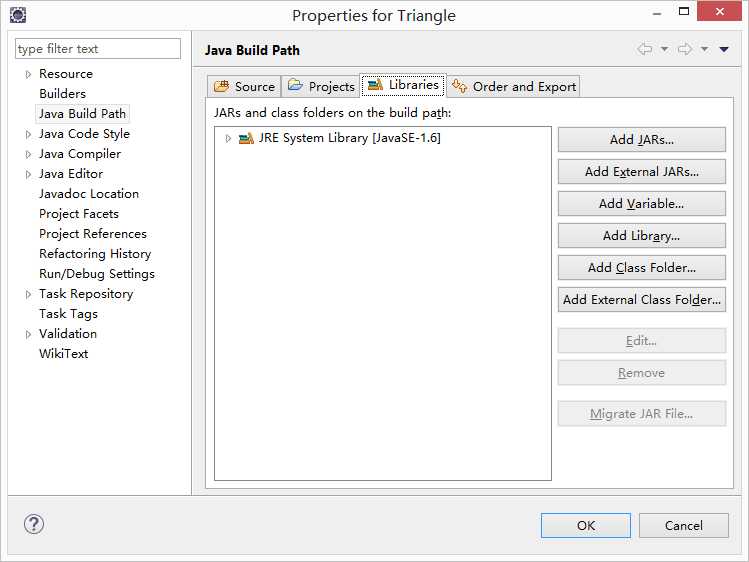Switch to the Projects tab

click(x=321, y=86)
